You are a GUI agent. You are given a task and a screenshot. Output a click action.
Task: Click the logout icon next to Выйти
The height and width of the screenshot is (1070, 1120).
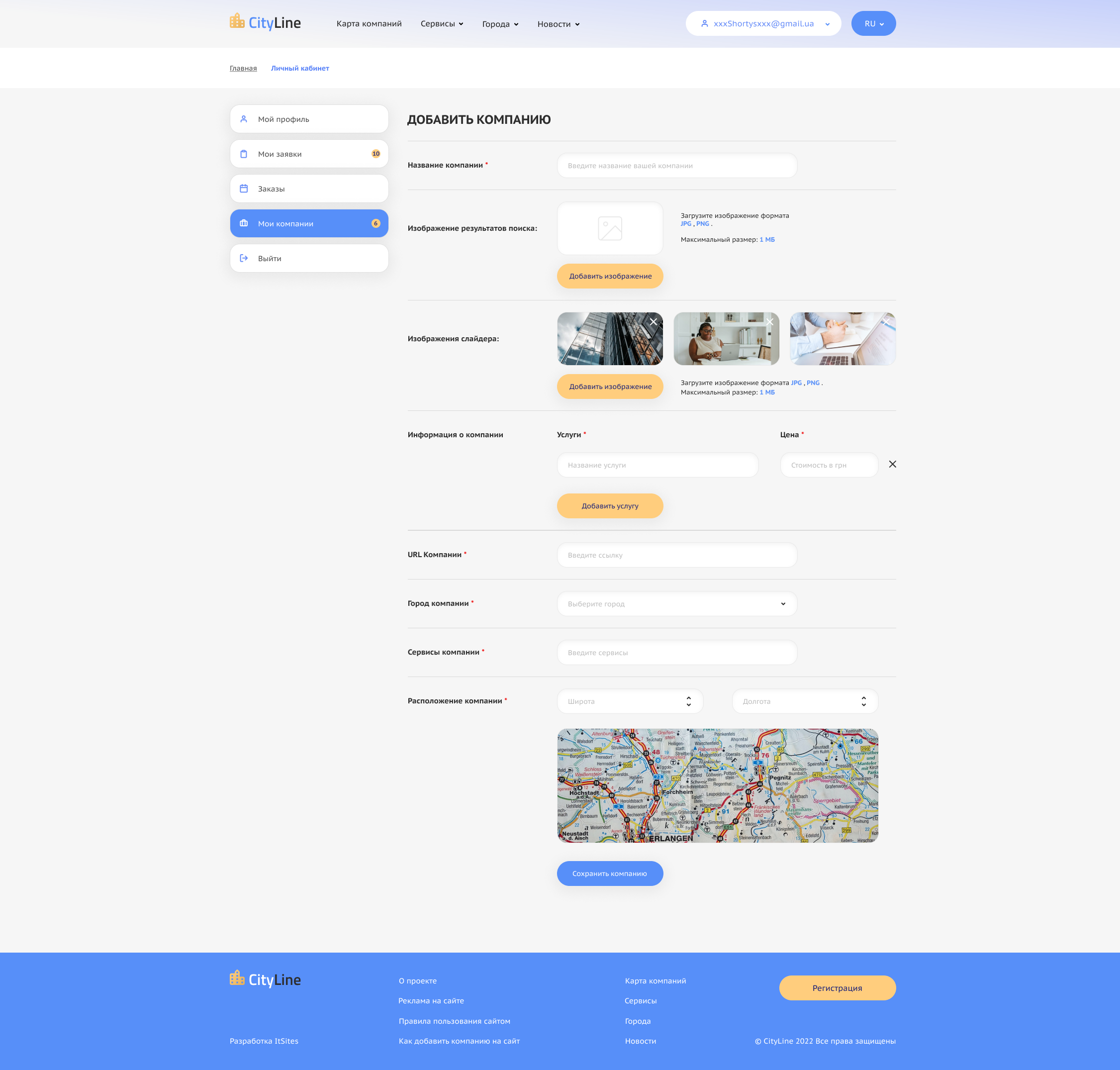tap(244, 258)
